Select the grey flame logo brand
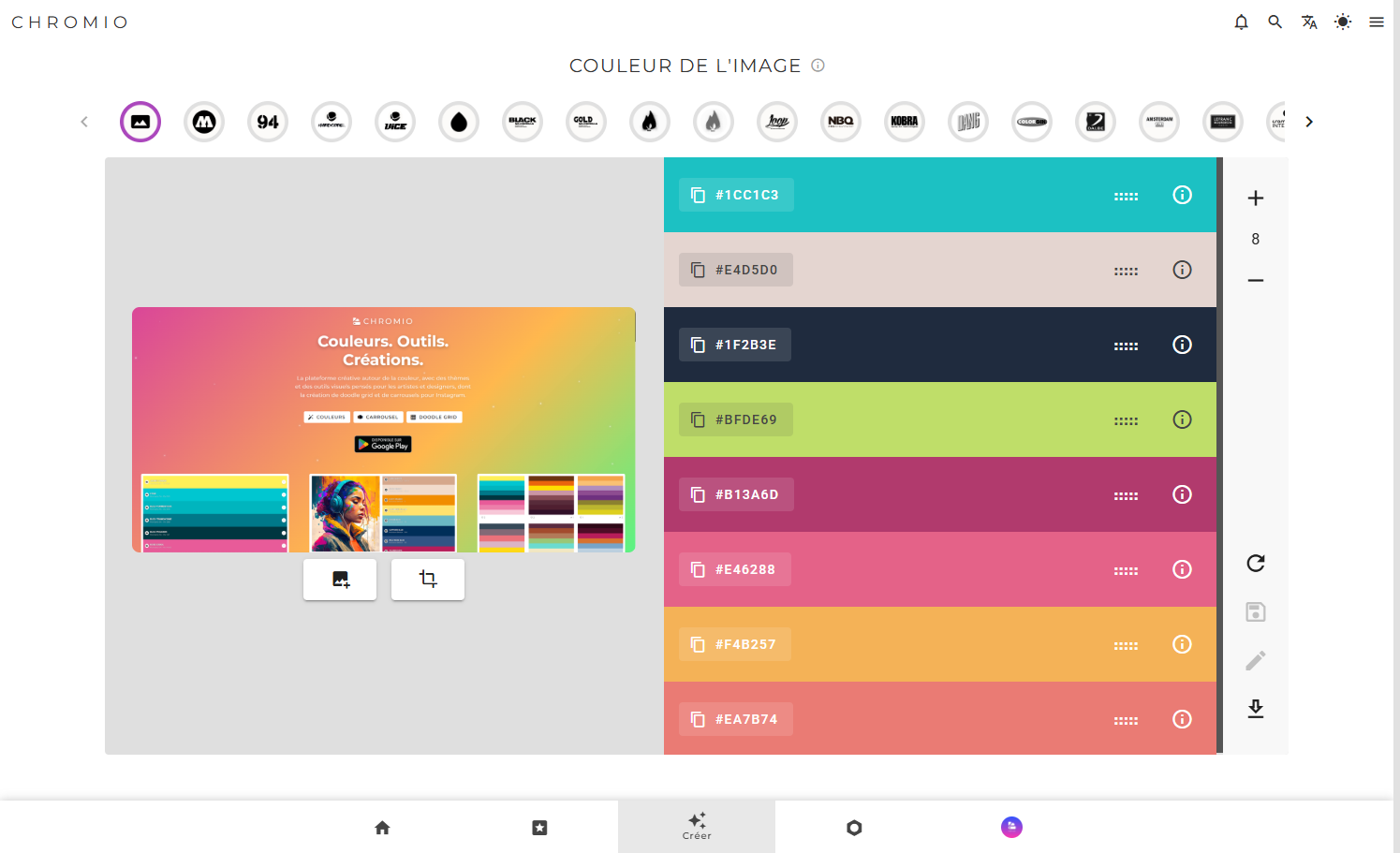This screenshot has height=853, width=1400. 714,122
